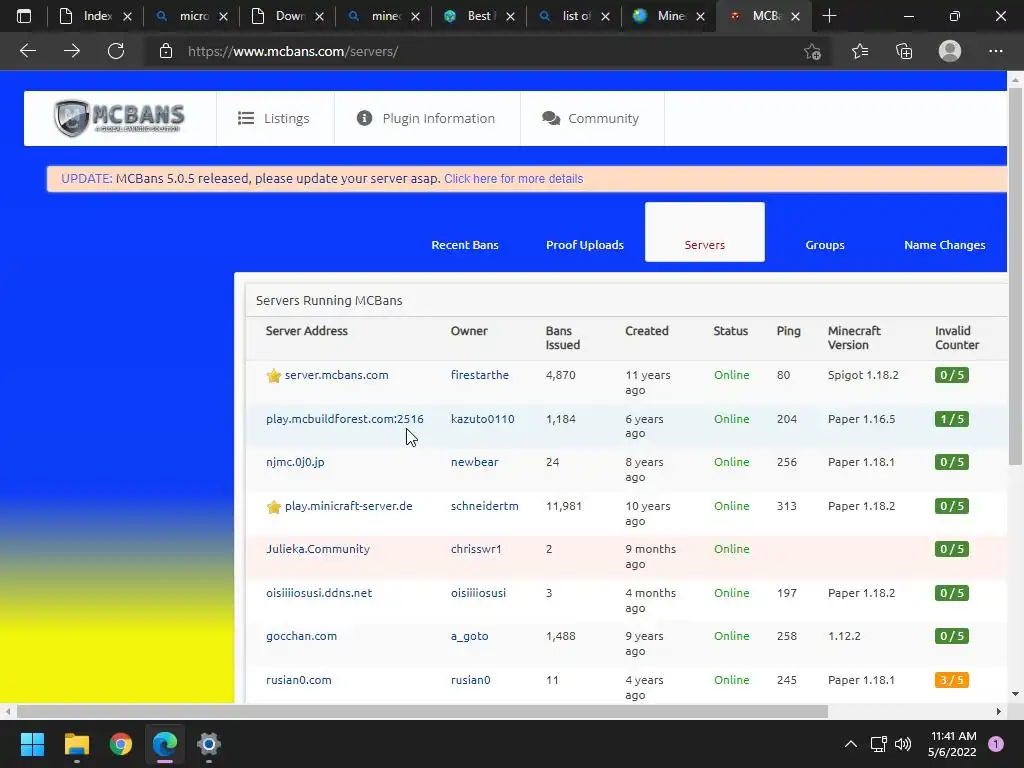The width and height of the screenshot is (1024, 768).
Task: Close the Index tab
Action: pyautogui.click(x=127, y=16)
